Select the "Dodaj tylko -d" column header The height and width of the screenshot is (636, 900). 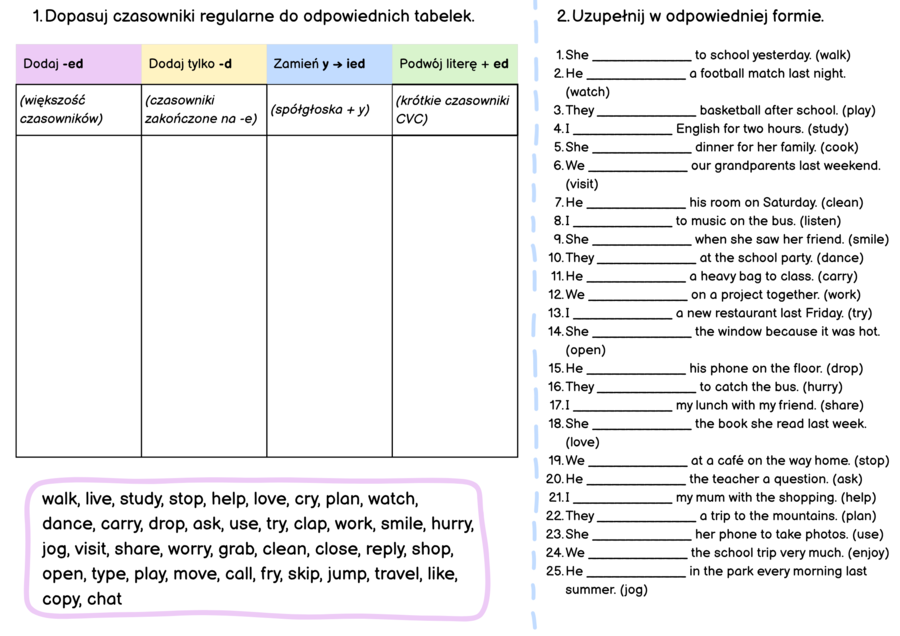coord(204,64)
